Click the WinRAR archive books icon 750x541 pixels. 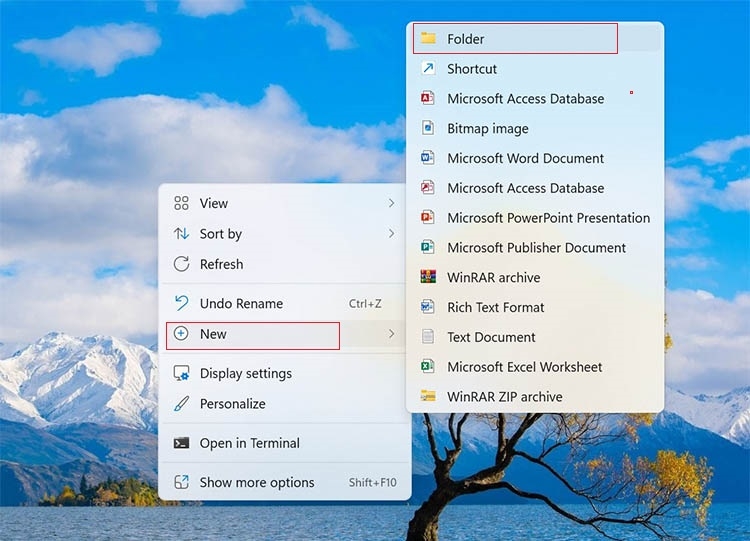click(x=428, y=277)
